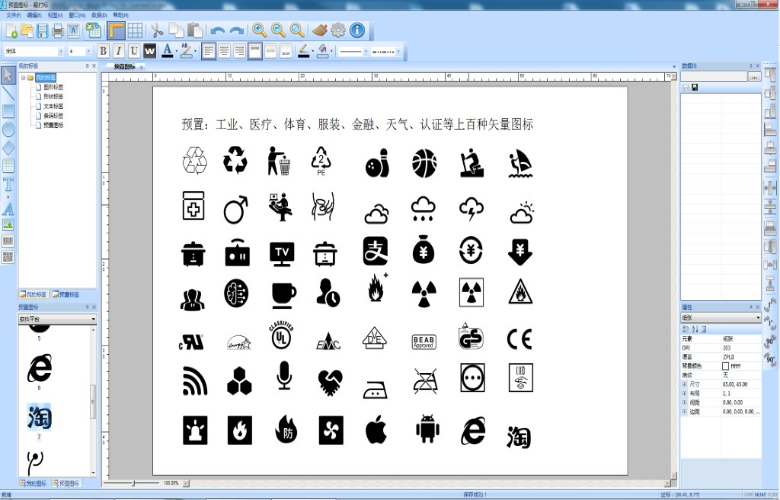Click the scissors cut icon

click(x=157, y=31)
